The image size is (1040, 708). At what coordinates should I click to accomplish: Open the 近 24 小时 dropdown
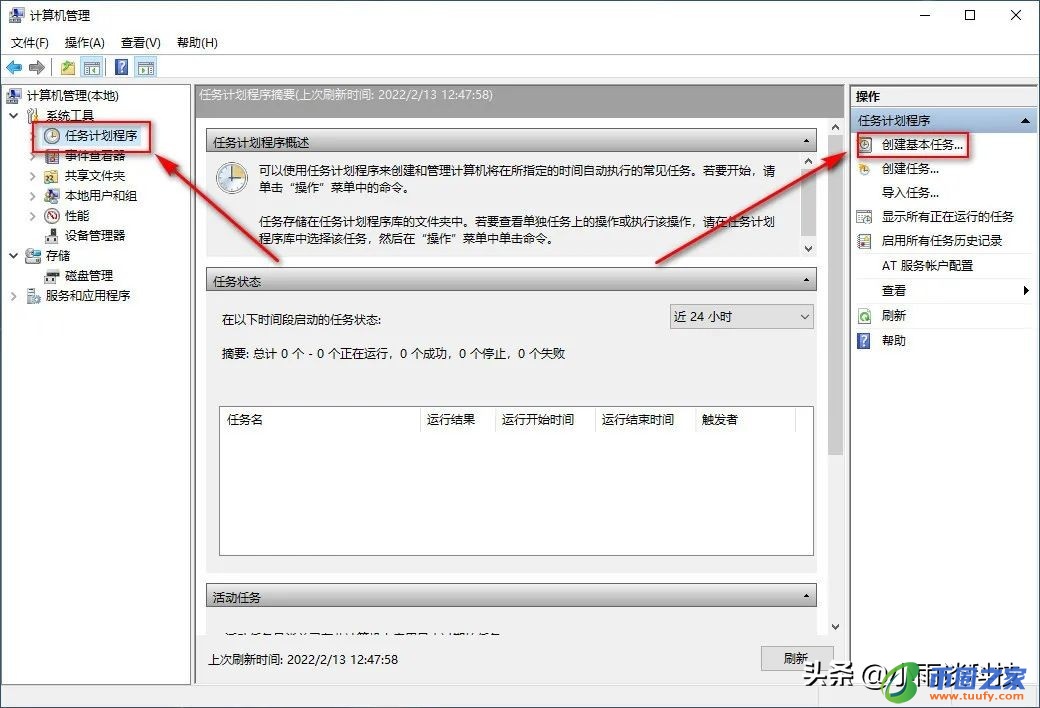740,316
